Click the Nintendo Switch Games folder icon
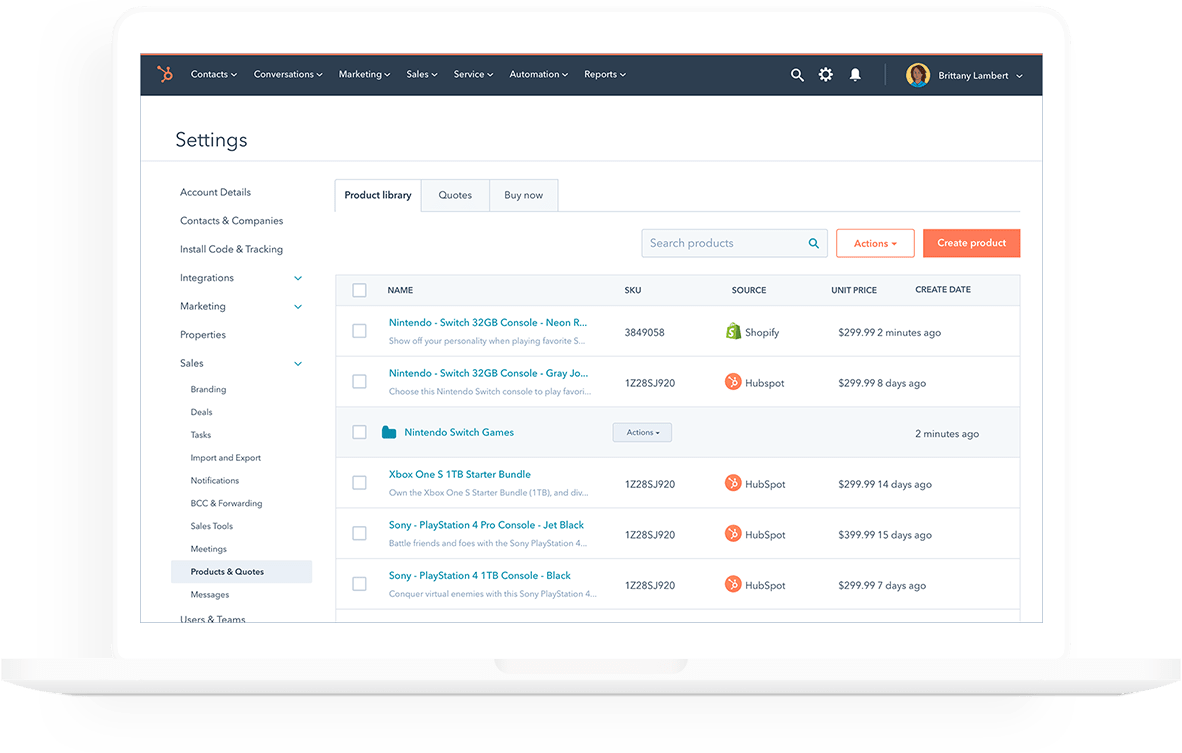 coord(389,433)
